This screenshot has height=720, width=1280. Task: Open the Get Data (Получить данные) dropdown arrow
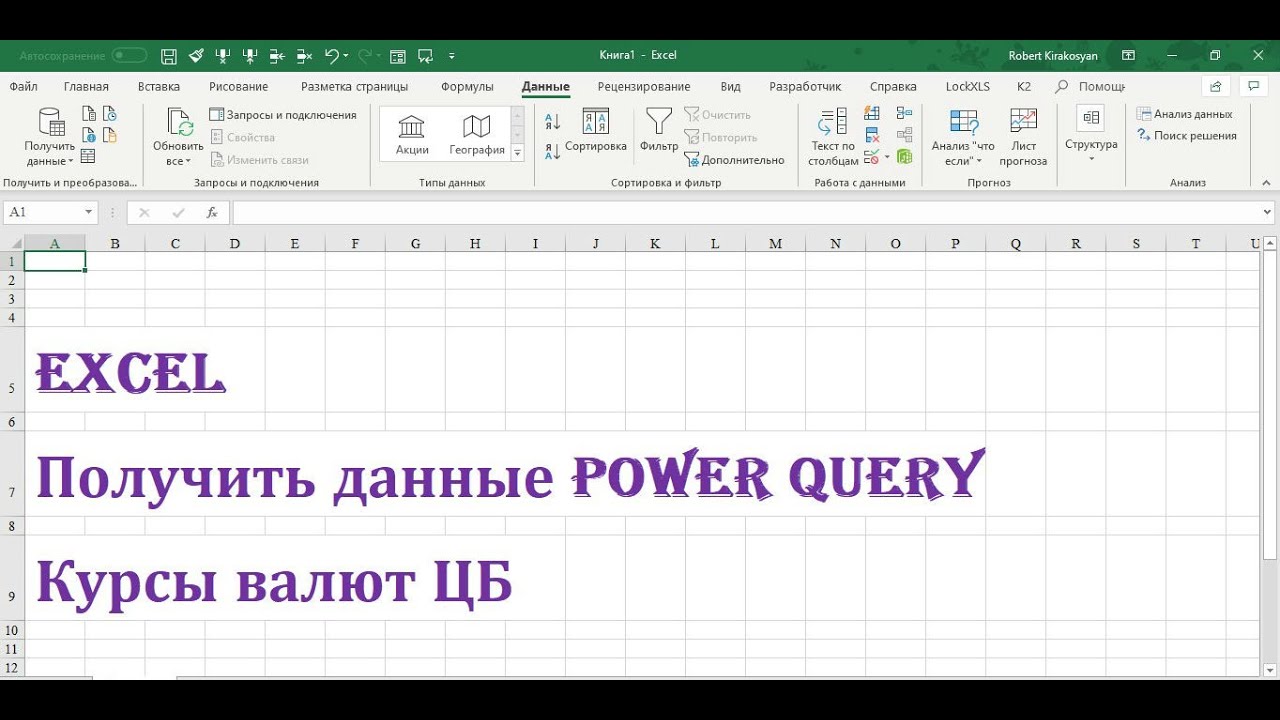pyautogui.click(x=71, y=161)
